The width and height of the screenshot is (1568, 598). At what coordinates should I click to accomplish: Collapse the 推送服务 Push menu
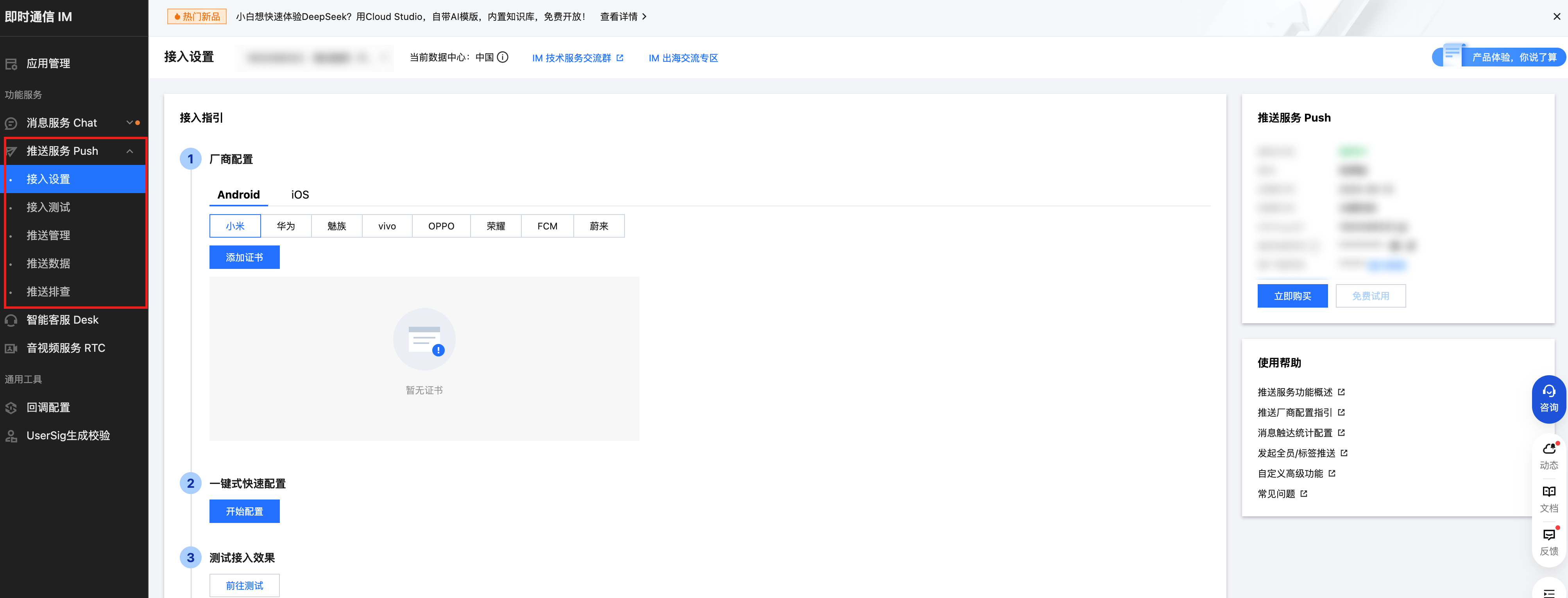[x=129, y=151]
